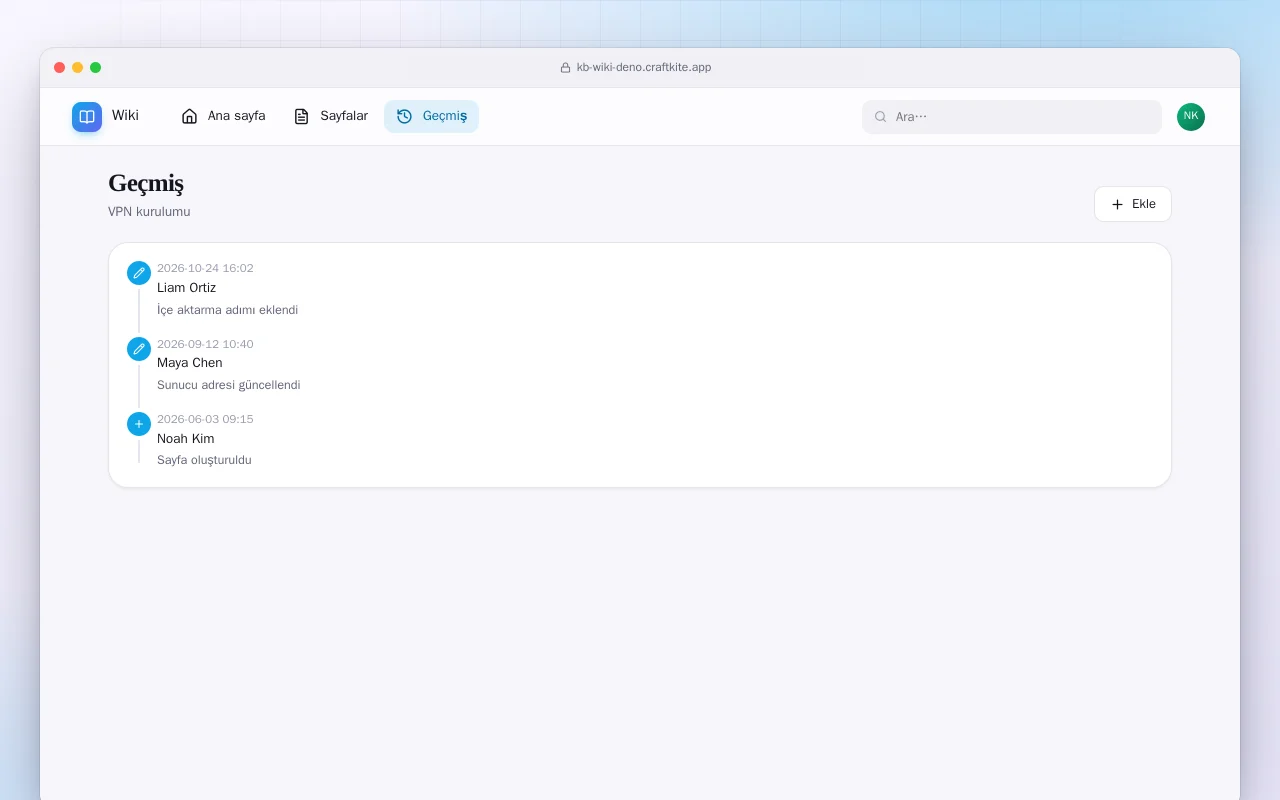This screenshot has height=800, width=1280.
Task: Click the pencil icon for Maya Chen entry
Action: point(139,349)
